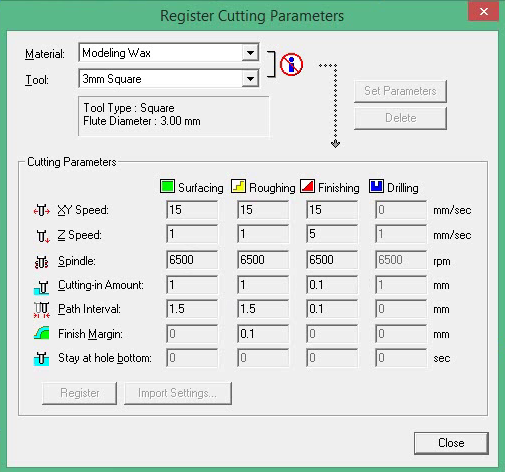The image size is (505, 472).
Task: Click the Tool Type : Square text
Action: coord(129,108)
